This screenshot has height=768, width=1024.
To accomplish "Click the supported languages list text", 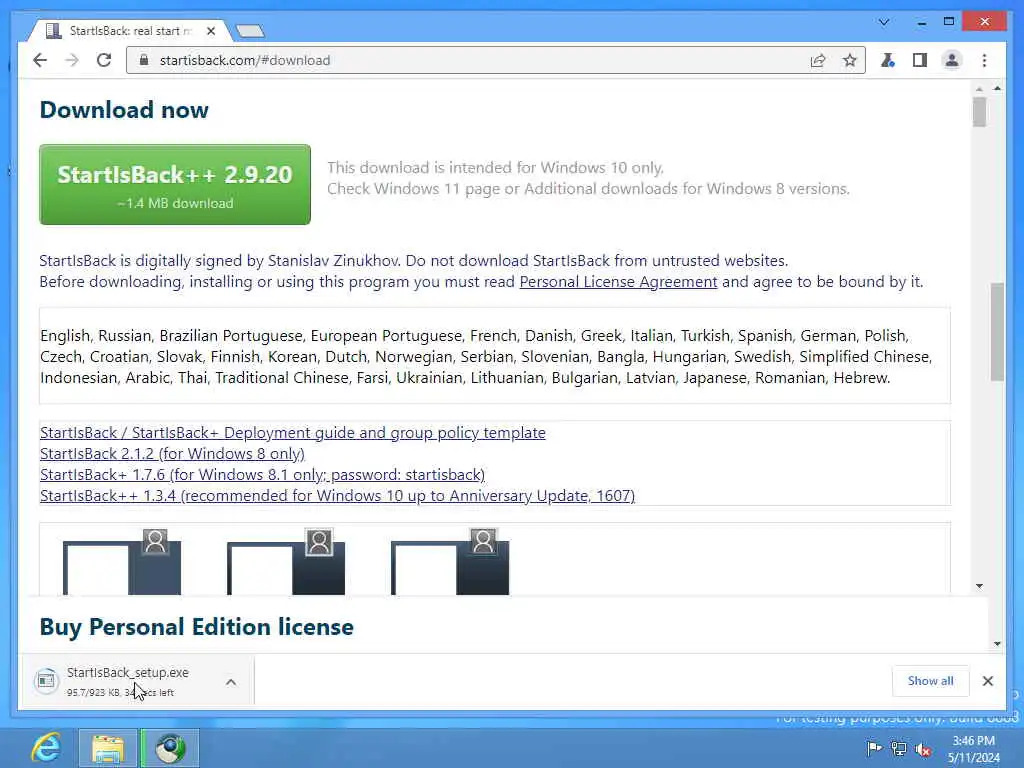I will pyautogui.click(x=487, y=357).
